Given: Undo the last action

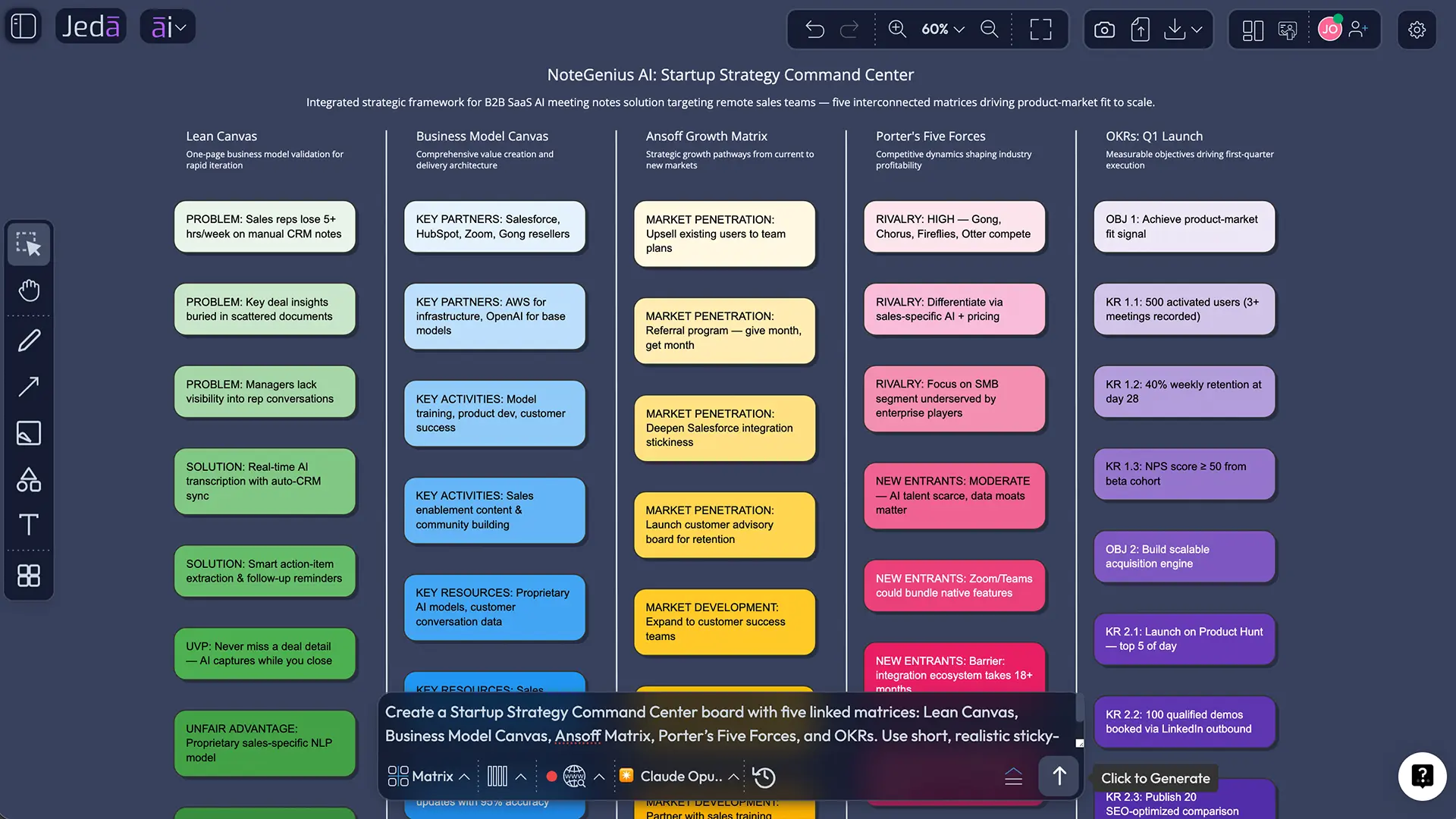Looking at the screenshot, I should [x=814, y=30].
